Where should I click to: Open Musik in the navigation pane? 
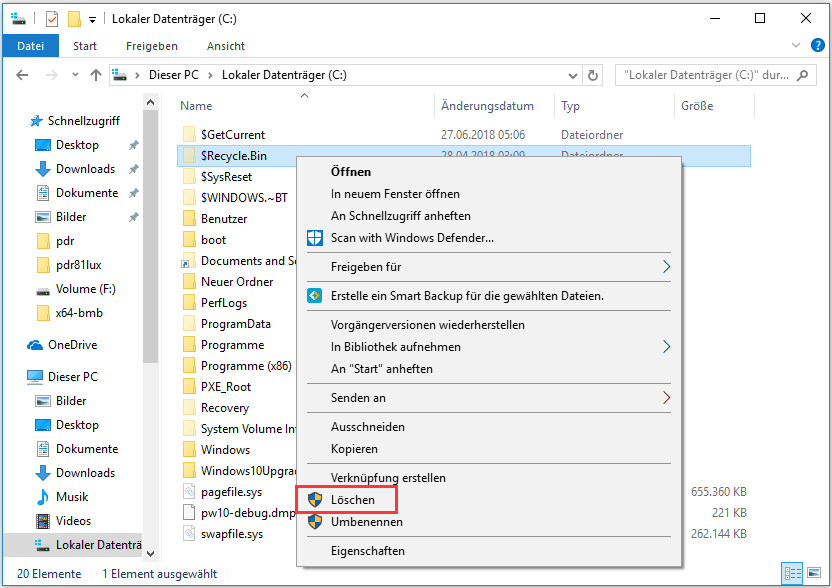pyautogui.click(x=72, y=497)
